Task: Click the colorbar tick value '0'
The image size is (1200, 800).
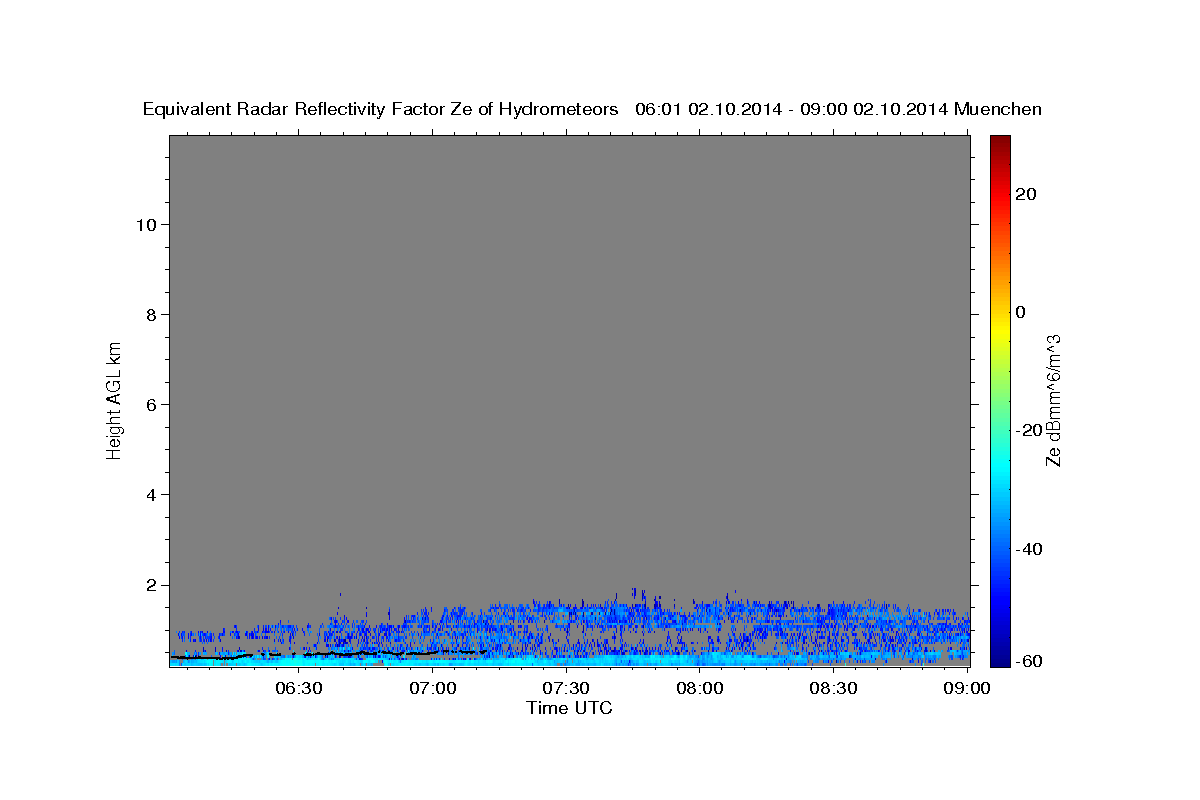Action: tap(1021, 312)
